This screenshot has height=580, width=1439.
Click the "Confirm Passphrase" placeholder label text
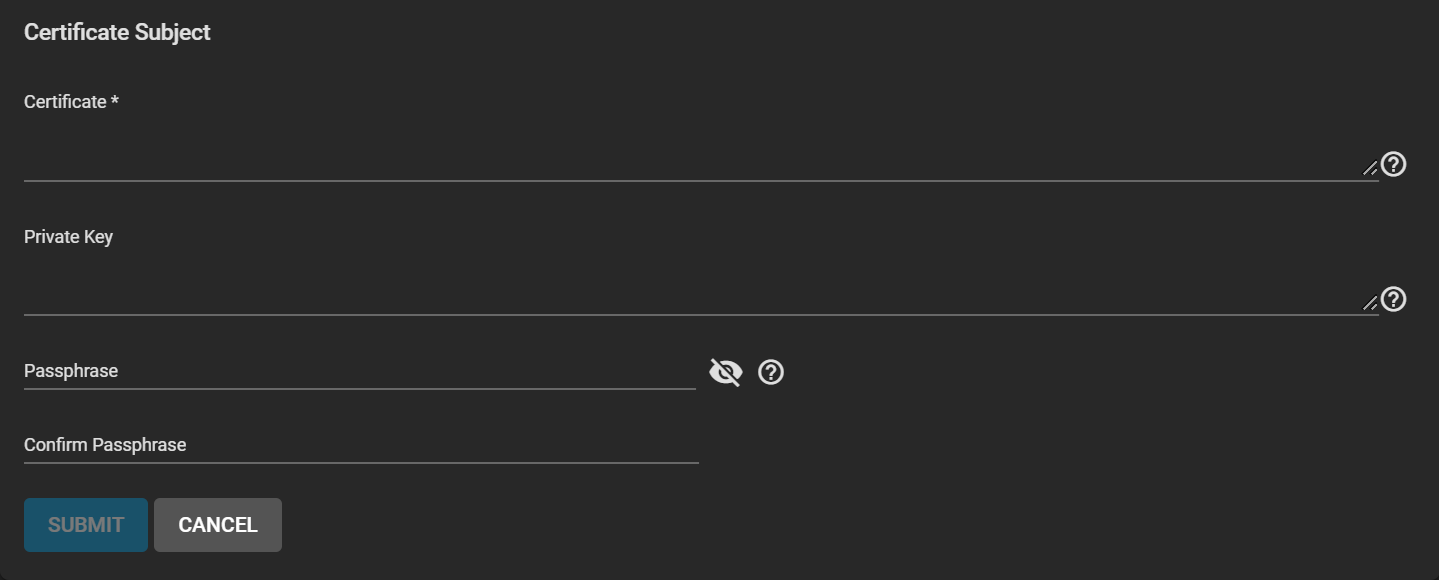(105, 445)
